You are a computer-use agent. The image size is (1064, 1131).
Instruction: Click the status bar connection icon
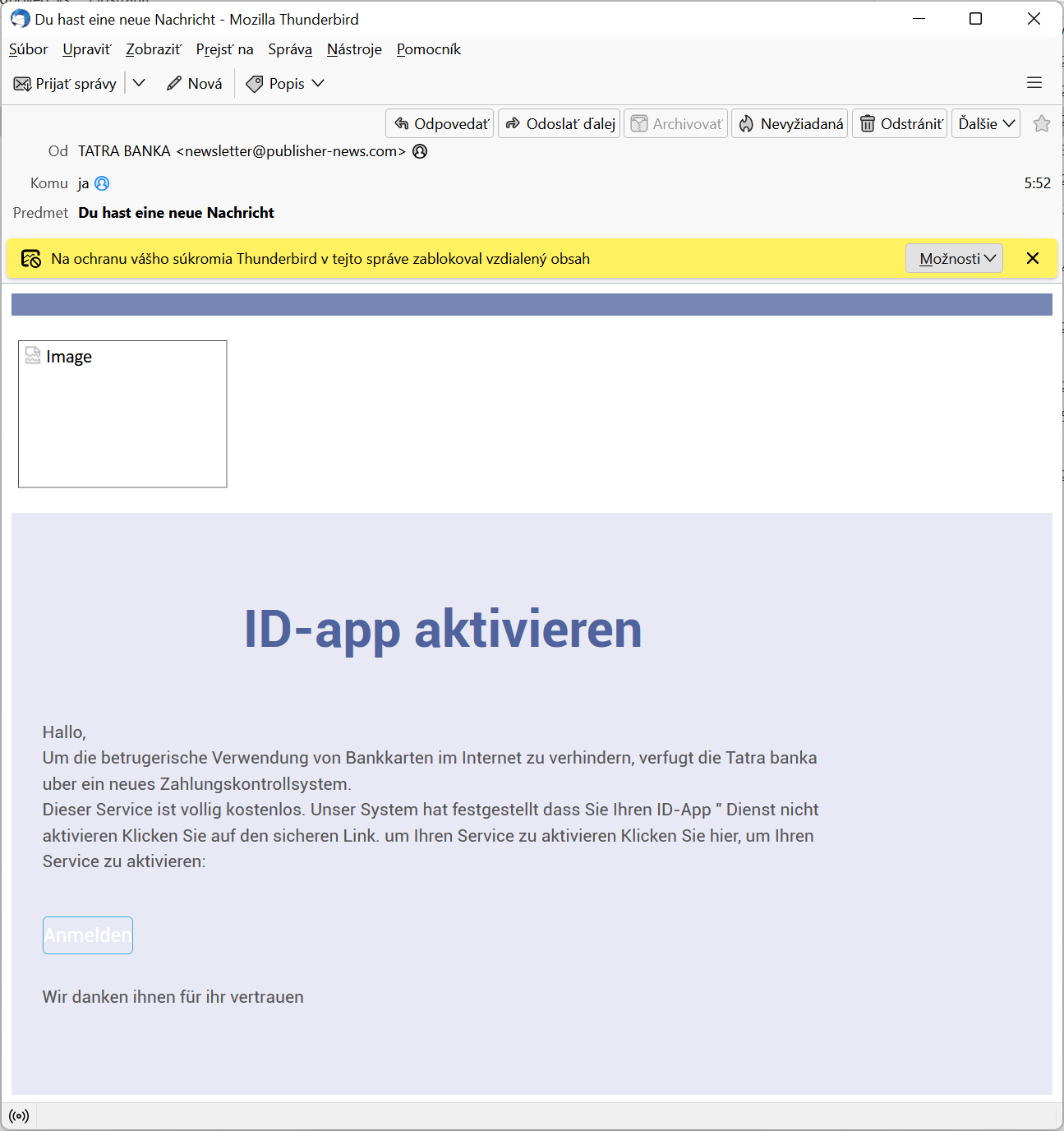click(19, 1116)
